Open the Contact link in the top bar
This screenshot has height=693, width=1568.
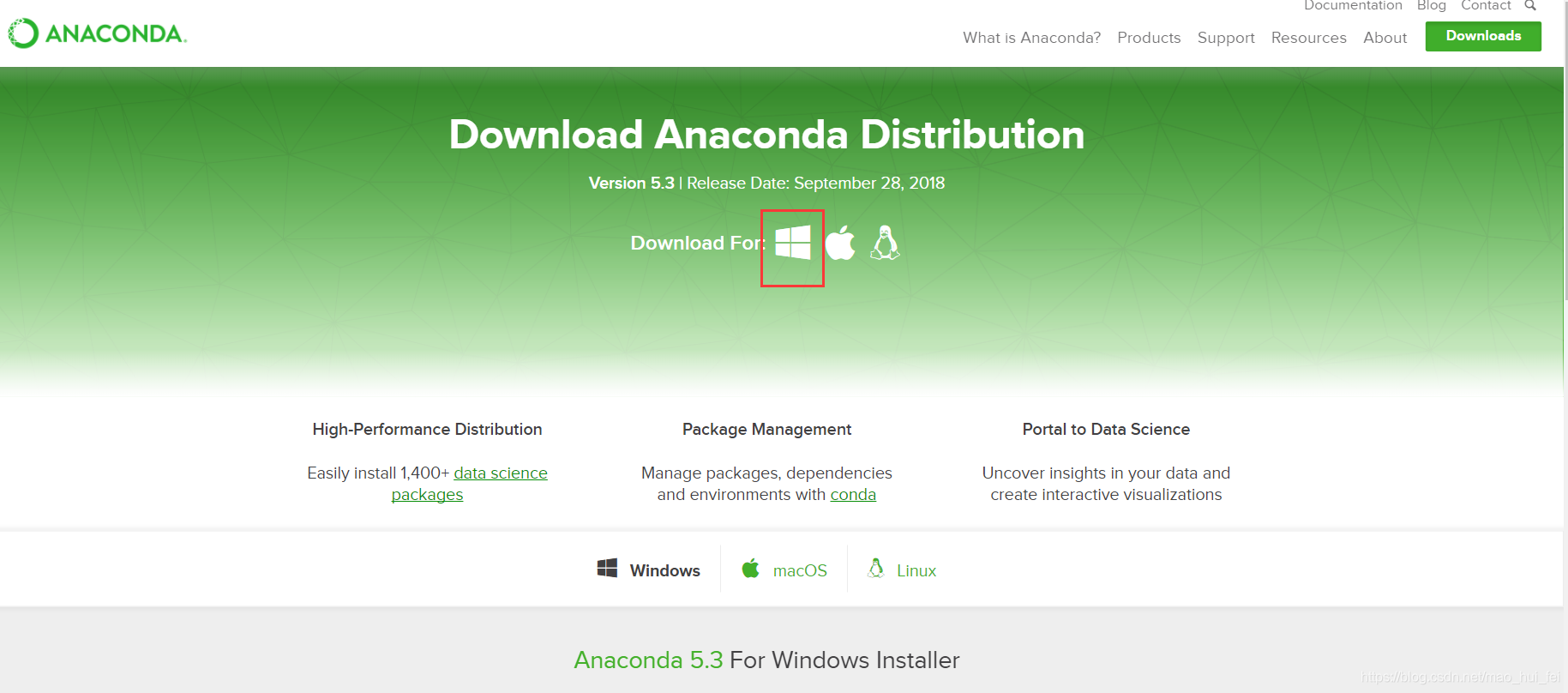1486,6
